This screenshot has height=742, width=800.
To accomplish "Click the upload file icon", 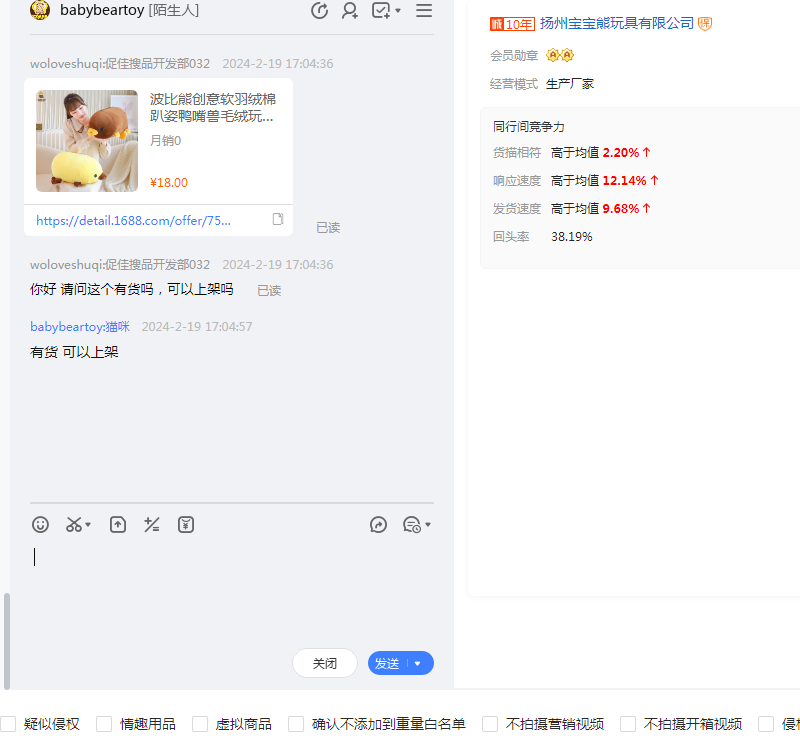I will click(x=118, y=525).
